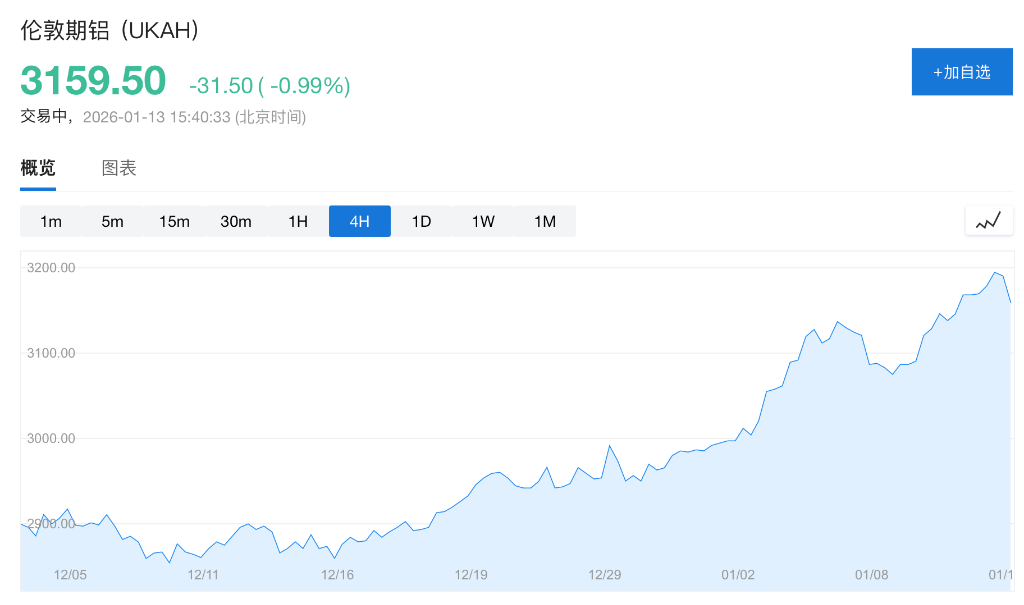Click the -31.50 (-0.99%) change value

(x=269, y=86)
